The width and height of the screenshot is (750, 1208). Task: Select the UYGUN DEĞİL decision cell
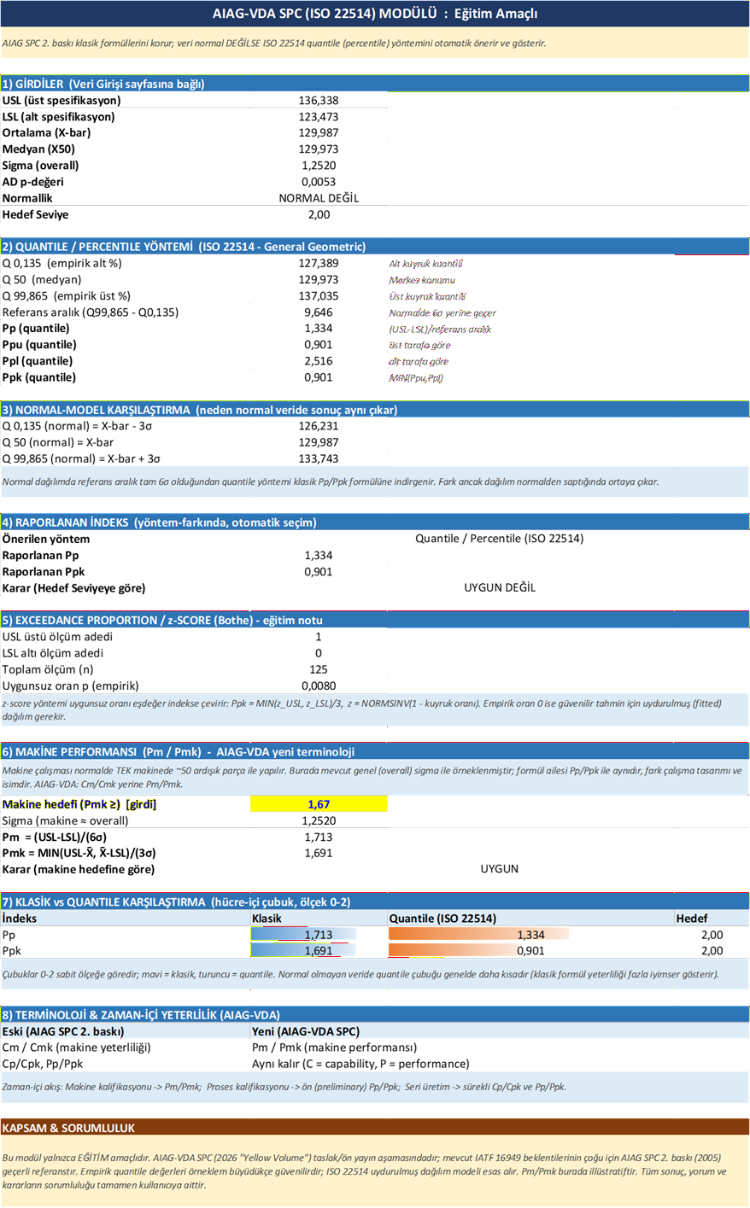(499, 587)
